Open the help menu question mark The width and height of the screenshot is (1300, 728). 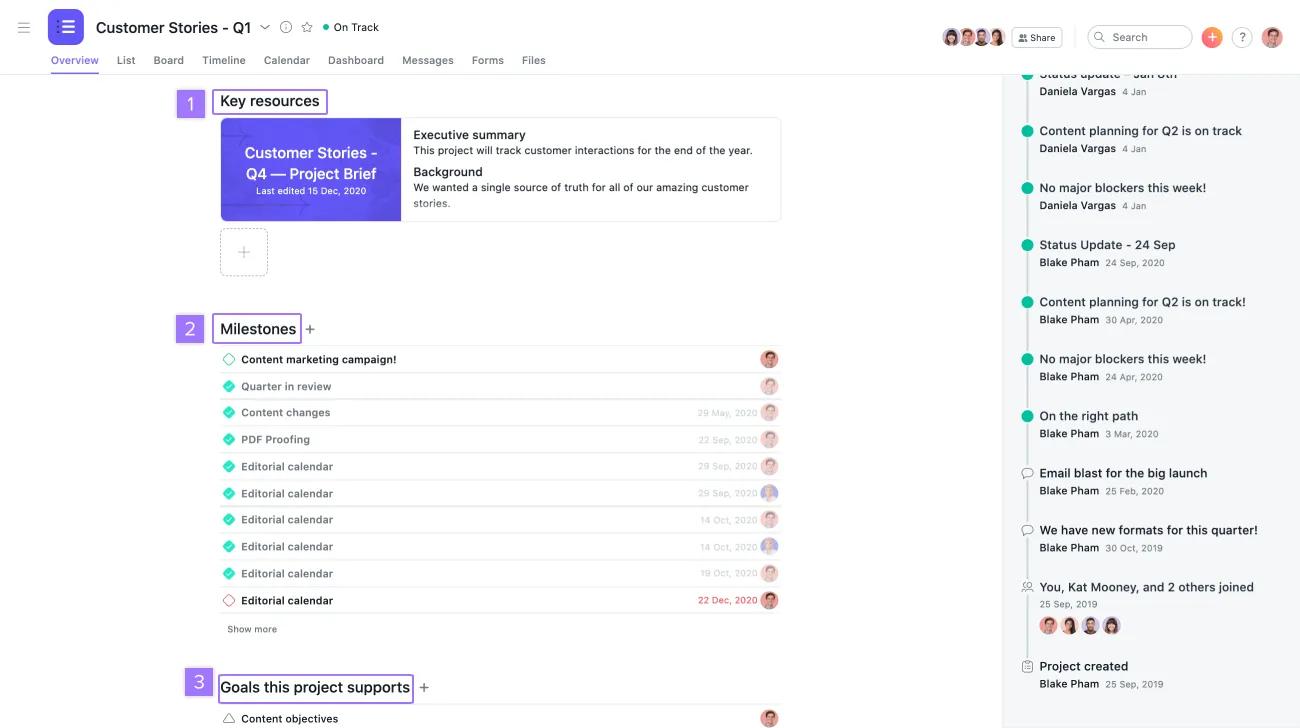coord(1242,37)
